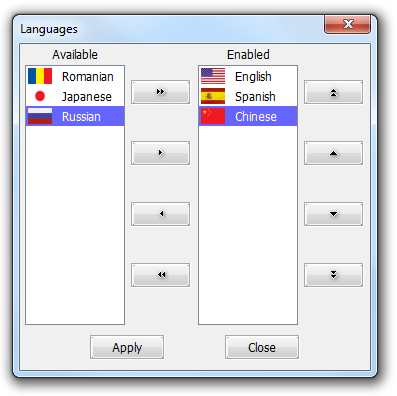Click the move all left double-arrow button
This screenshot has width=397, height=396.
point(160,275)
